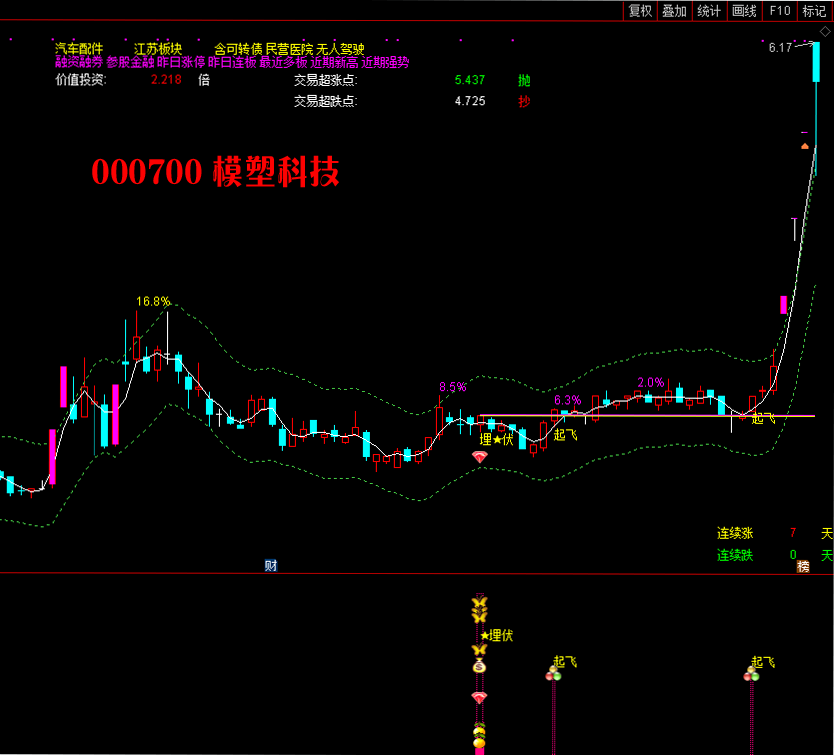Click the top butterfly icon in indicator panel
Image resolution: width=834 pixels, height=755 pixels.
(x=480, y=603)
